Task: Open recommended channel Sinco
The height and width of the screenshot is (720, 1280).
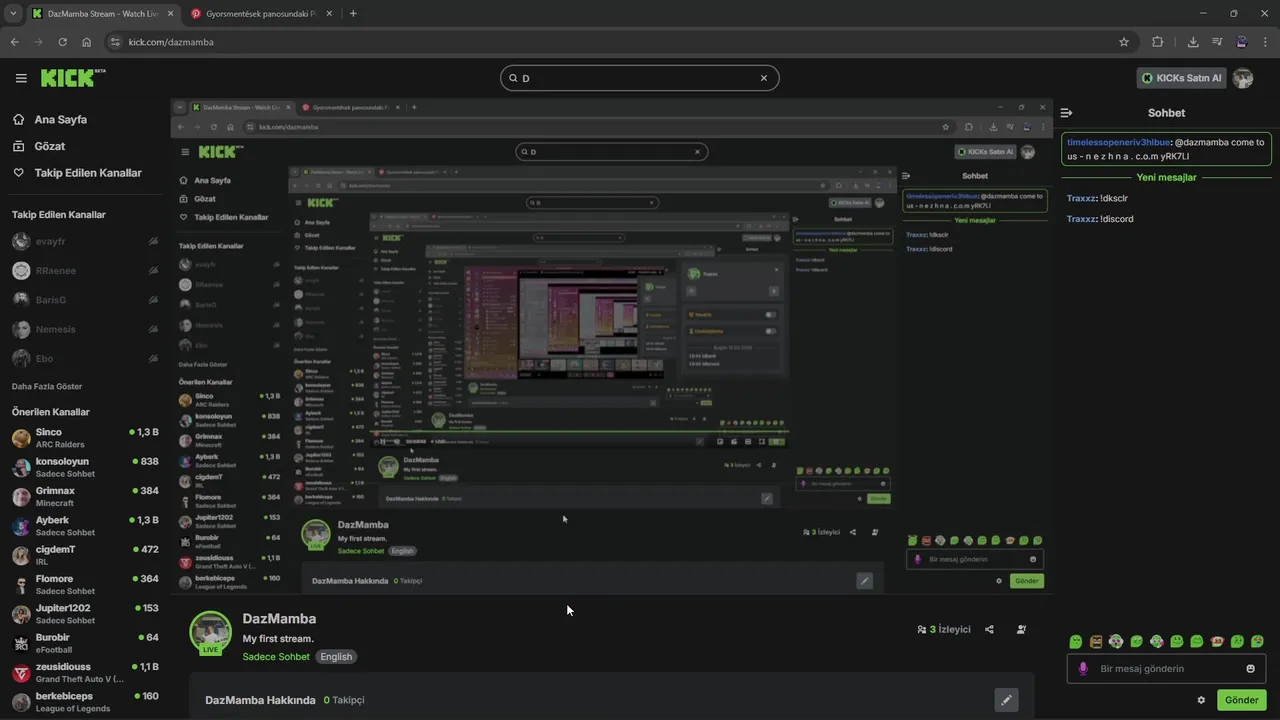Action: point(85,438)
